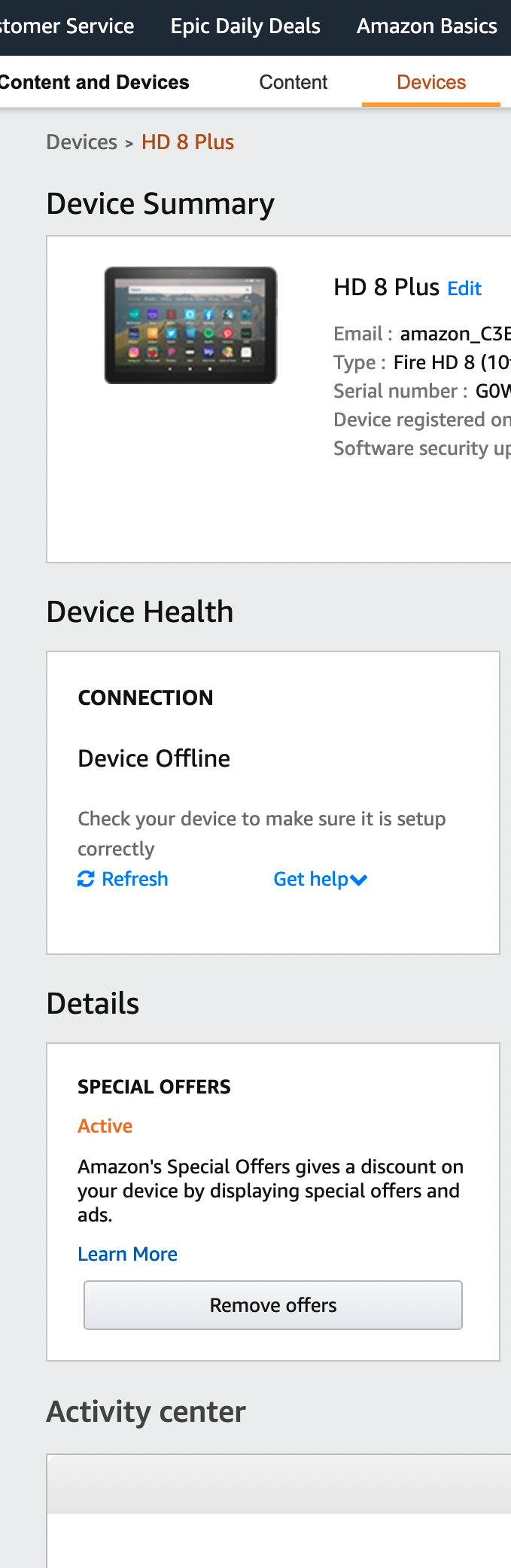
Task: Click the Fire HD 8 tablet image
Action: pyautogui.click(x=190, y=325)
